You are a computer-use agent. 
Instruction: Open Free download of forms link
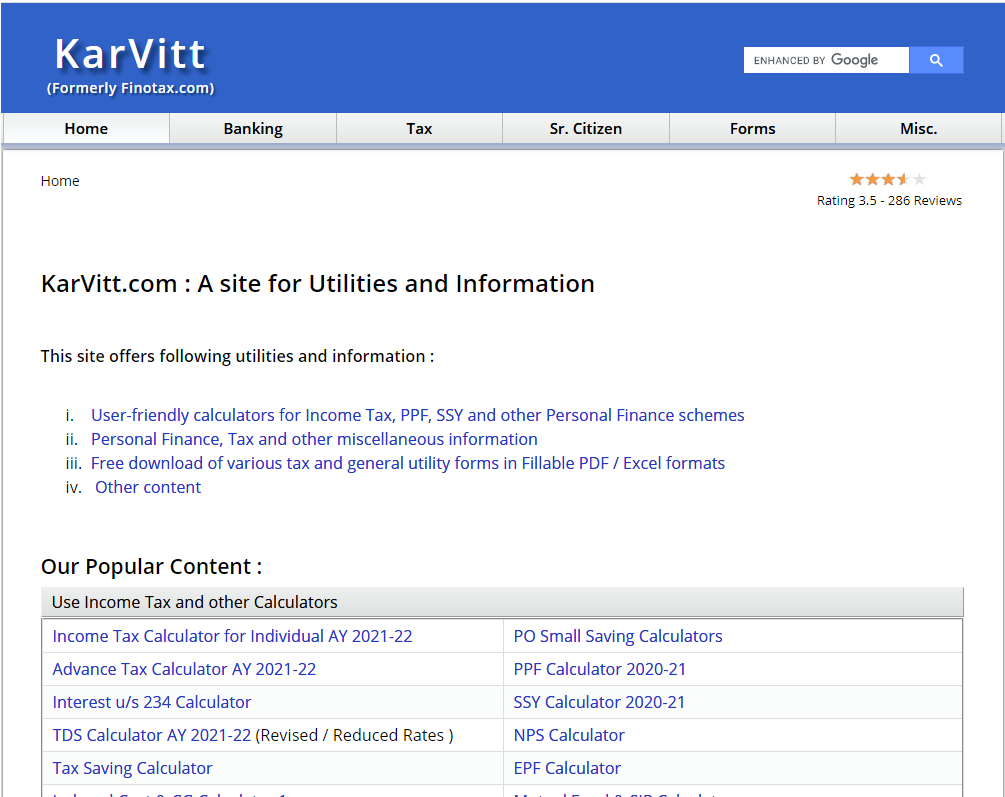pyautogui.click(x=408, y=463)
